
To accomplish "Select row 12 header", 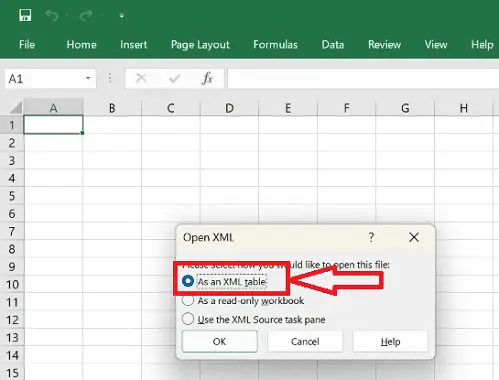I will [12, 320].
